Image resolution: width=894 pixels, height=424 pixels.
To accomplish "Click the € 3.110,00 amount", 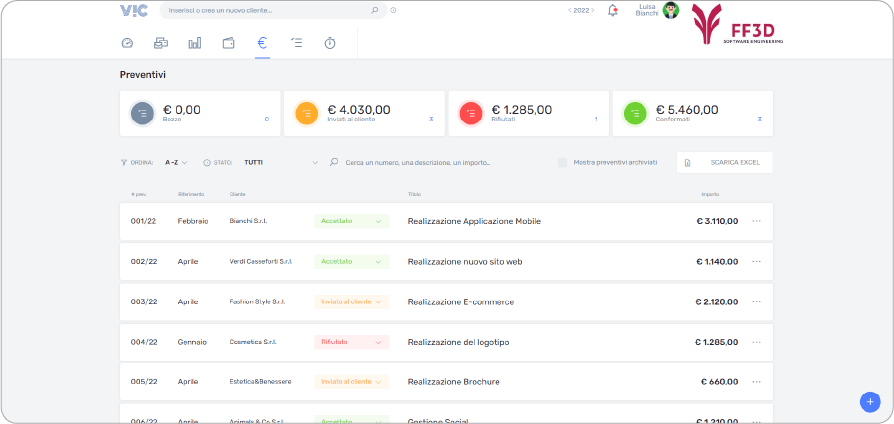I will coord(717,221).
